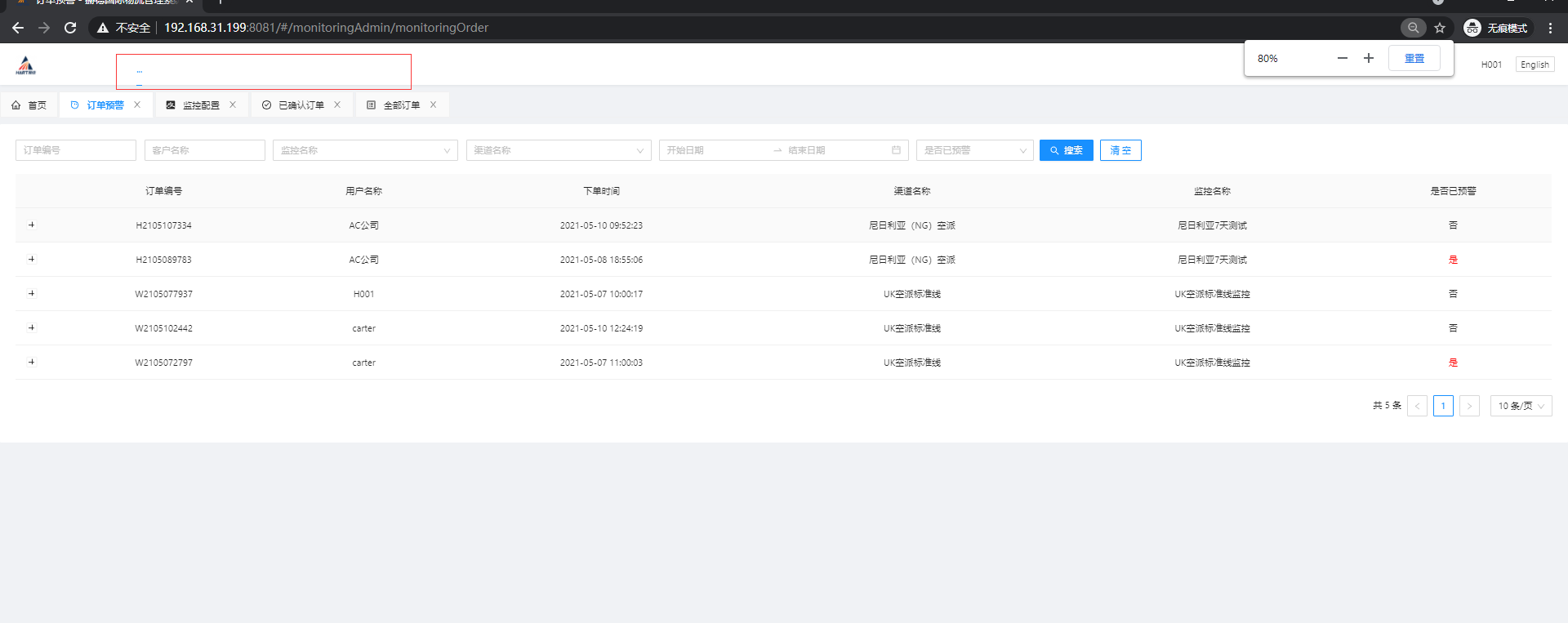The image size is (1568, 623).
Task: Click the blue 搜索 search button
Action: 1066,150
